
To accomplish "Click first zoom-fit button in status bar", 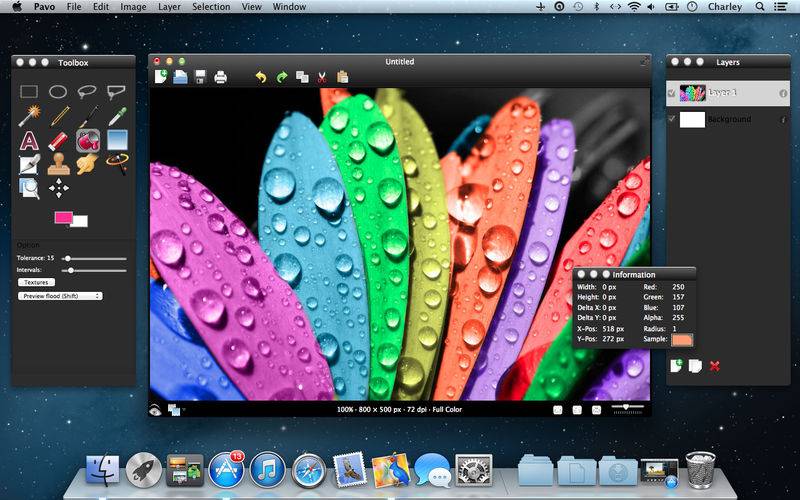I will click(558, 410).
